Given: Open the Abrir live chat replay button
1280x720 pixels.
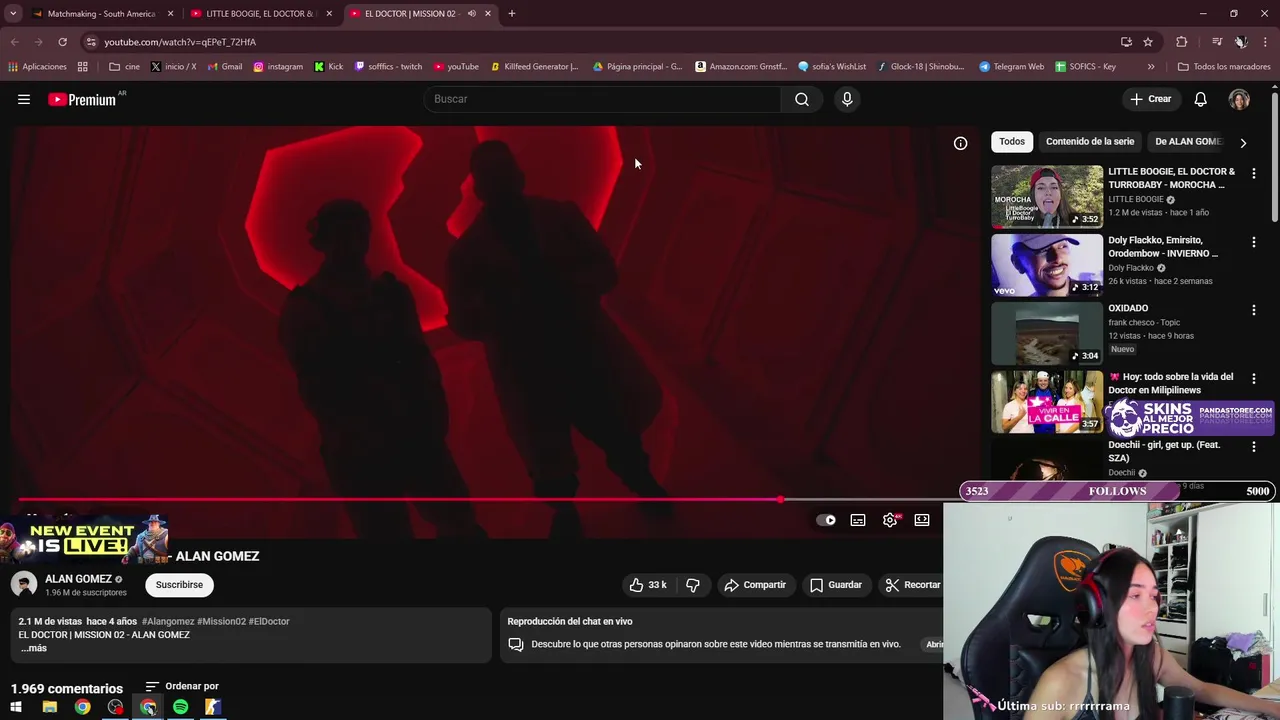Looking at the screenshot, I should point(935,644).
